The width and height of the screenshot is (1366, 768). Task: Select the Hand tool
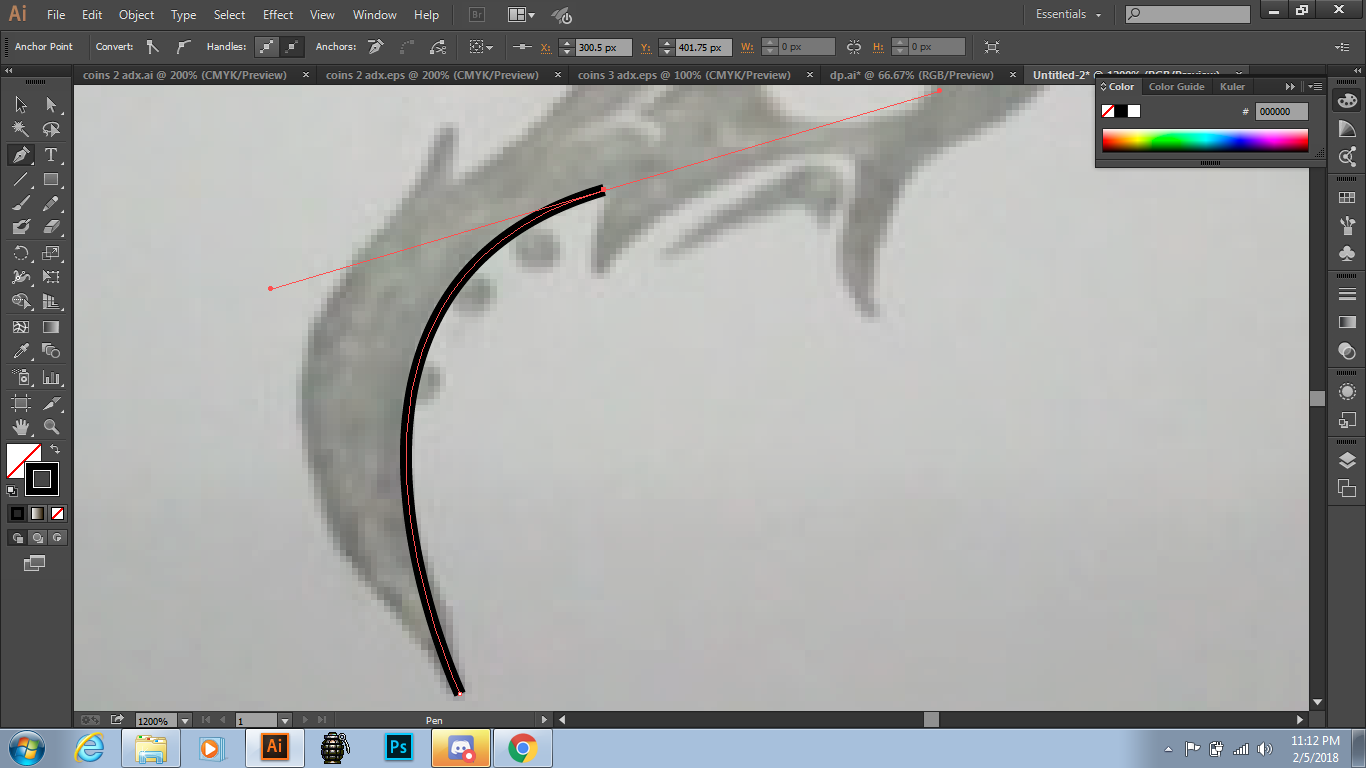20,427
